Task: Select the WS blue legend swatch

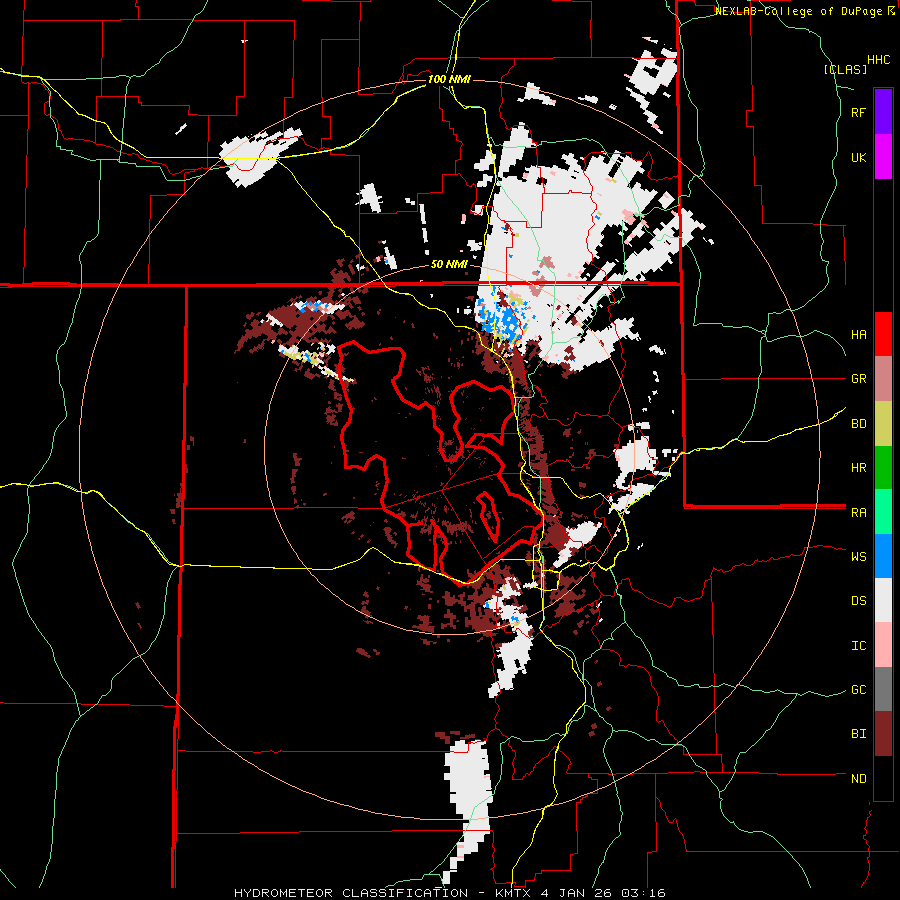Action: (883, 556)
